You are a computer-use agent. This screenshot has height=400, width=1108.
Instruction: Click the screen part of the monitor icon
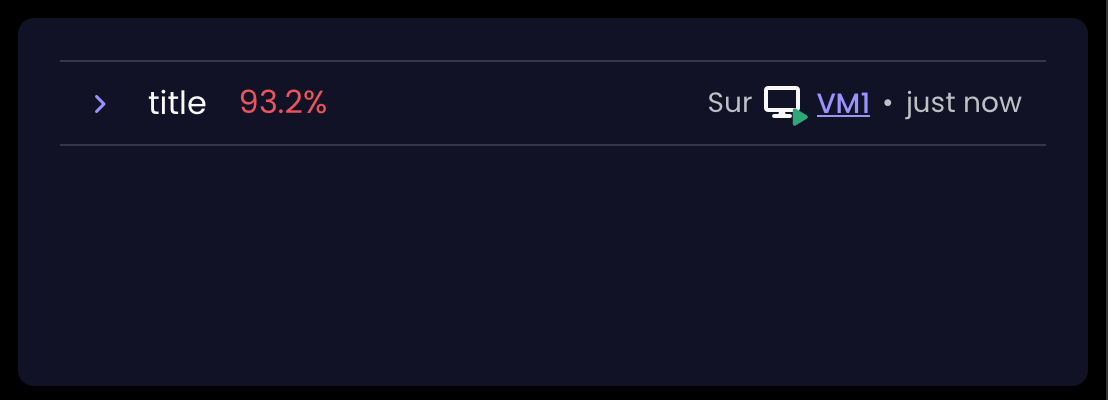(782, 99)
